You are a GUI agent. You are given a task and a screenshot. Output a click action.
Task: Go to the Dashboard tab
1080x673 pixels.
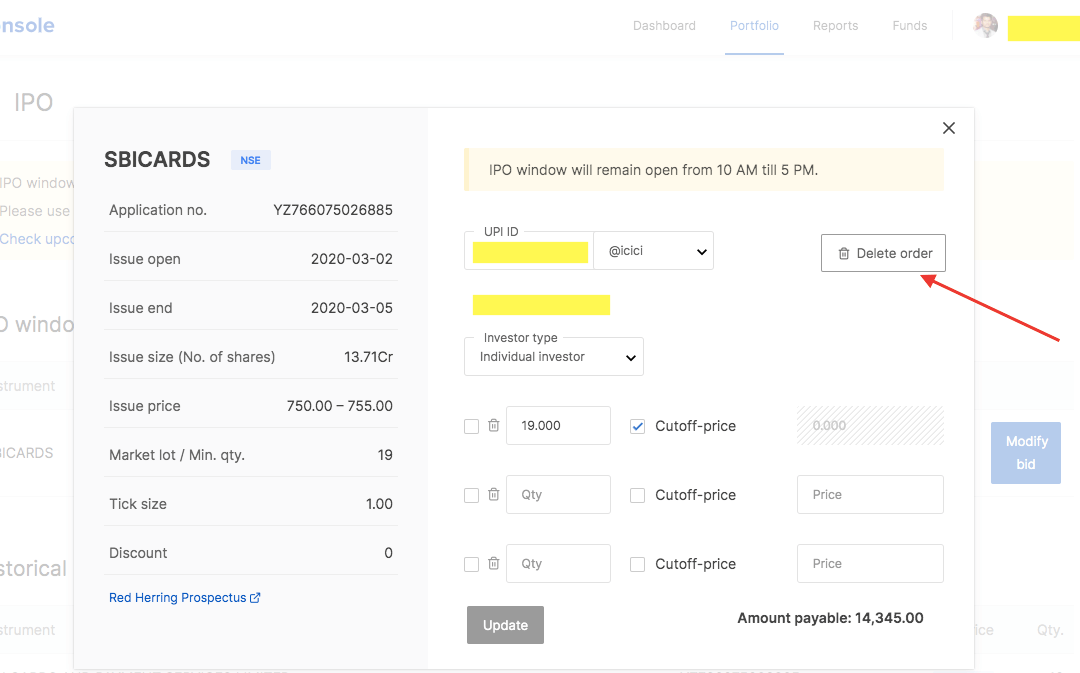pyautogui.click(x=664, y=25)
